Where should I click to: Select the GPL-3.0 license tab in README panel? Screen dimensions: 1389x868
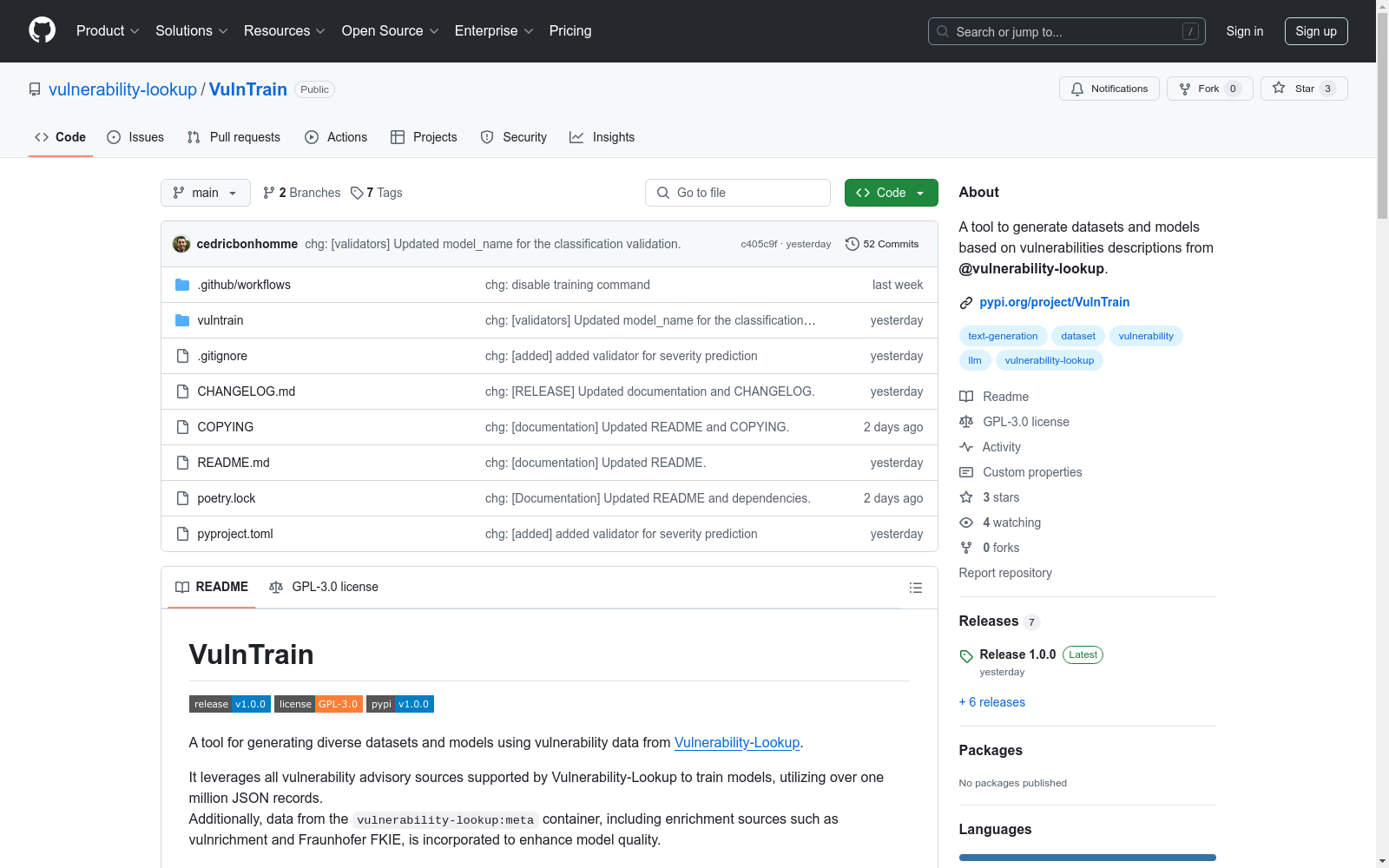pyautogui.click(x=324, y=587)
